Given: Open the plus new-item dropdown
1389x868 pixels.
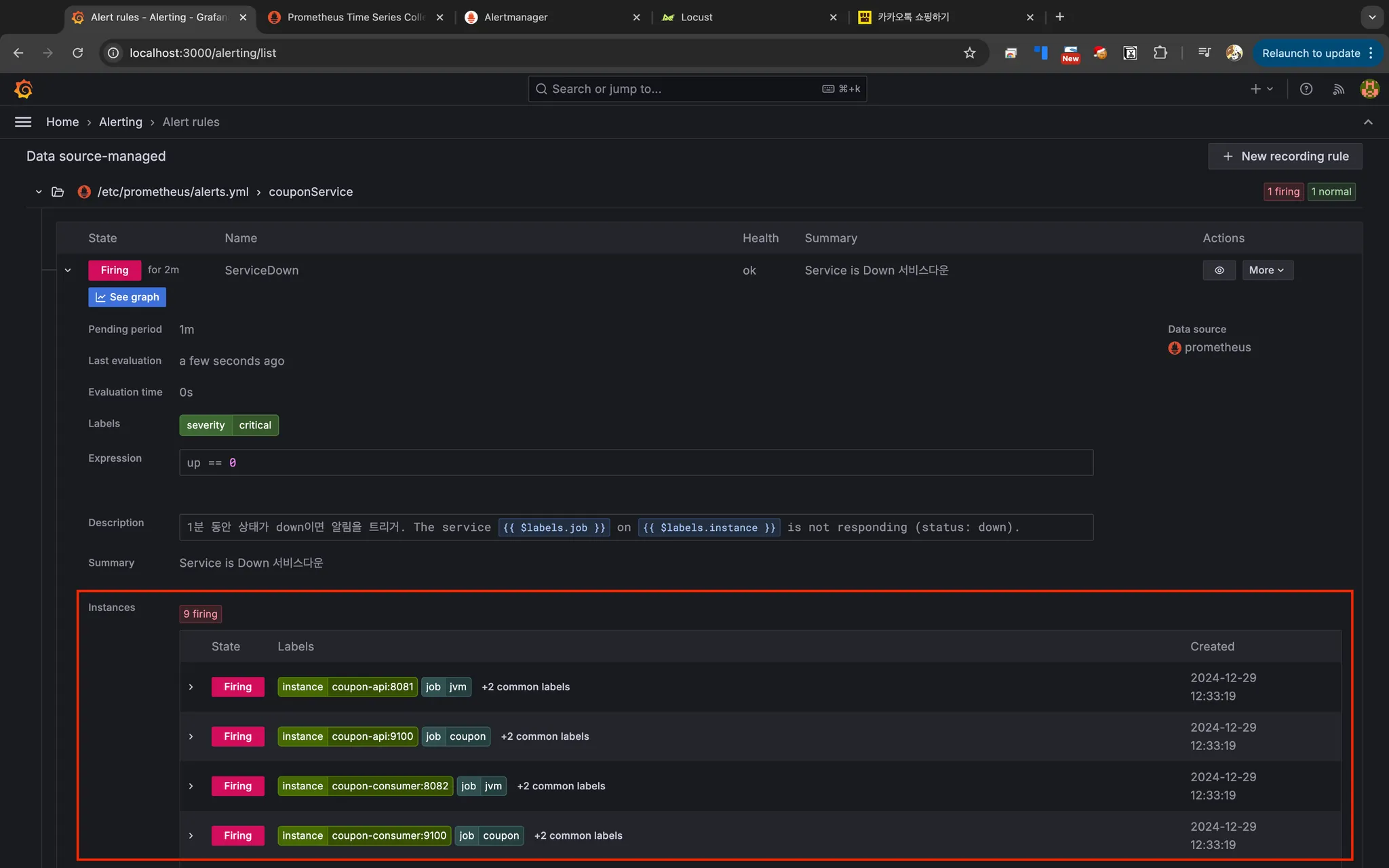Looking at the screenshot, I should 1261,89.
